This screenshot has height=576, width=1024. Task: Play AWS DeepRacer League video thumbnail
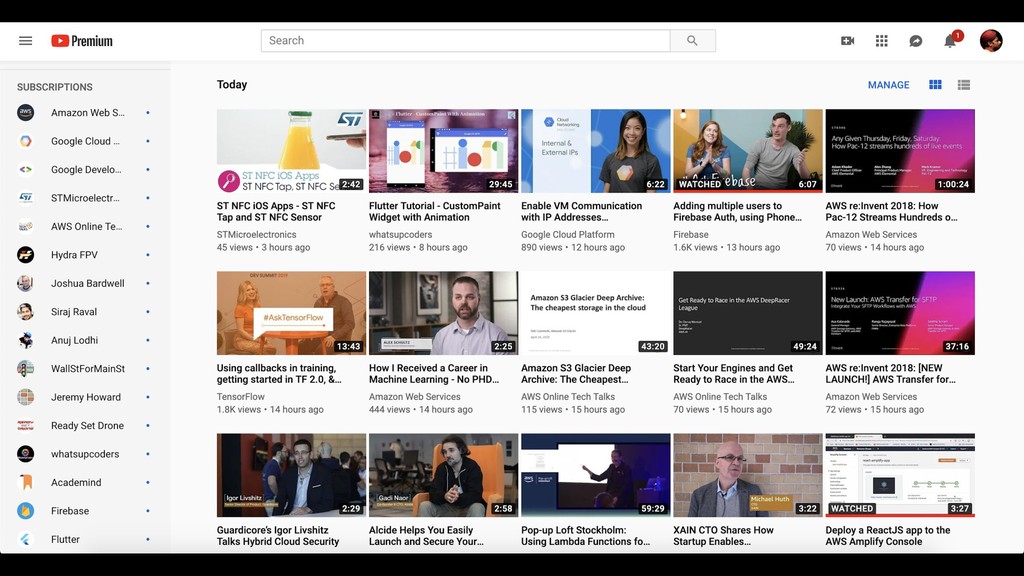[x=748, y=313]
